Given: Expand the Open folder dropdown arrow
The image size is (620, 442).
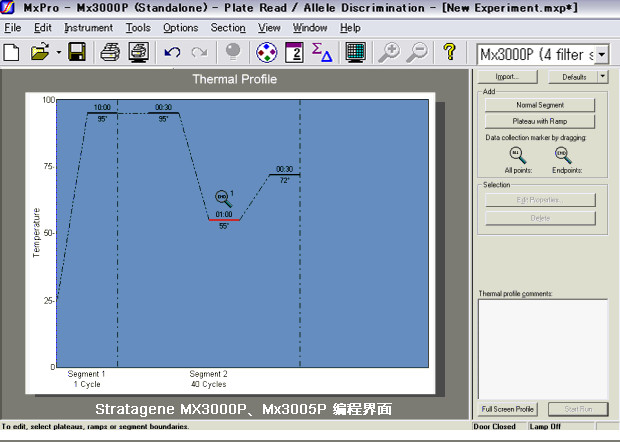Looking at the screenshot, I should tap(59, 51).
